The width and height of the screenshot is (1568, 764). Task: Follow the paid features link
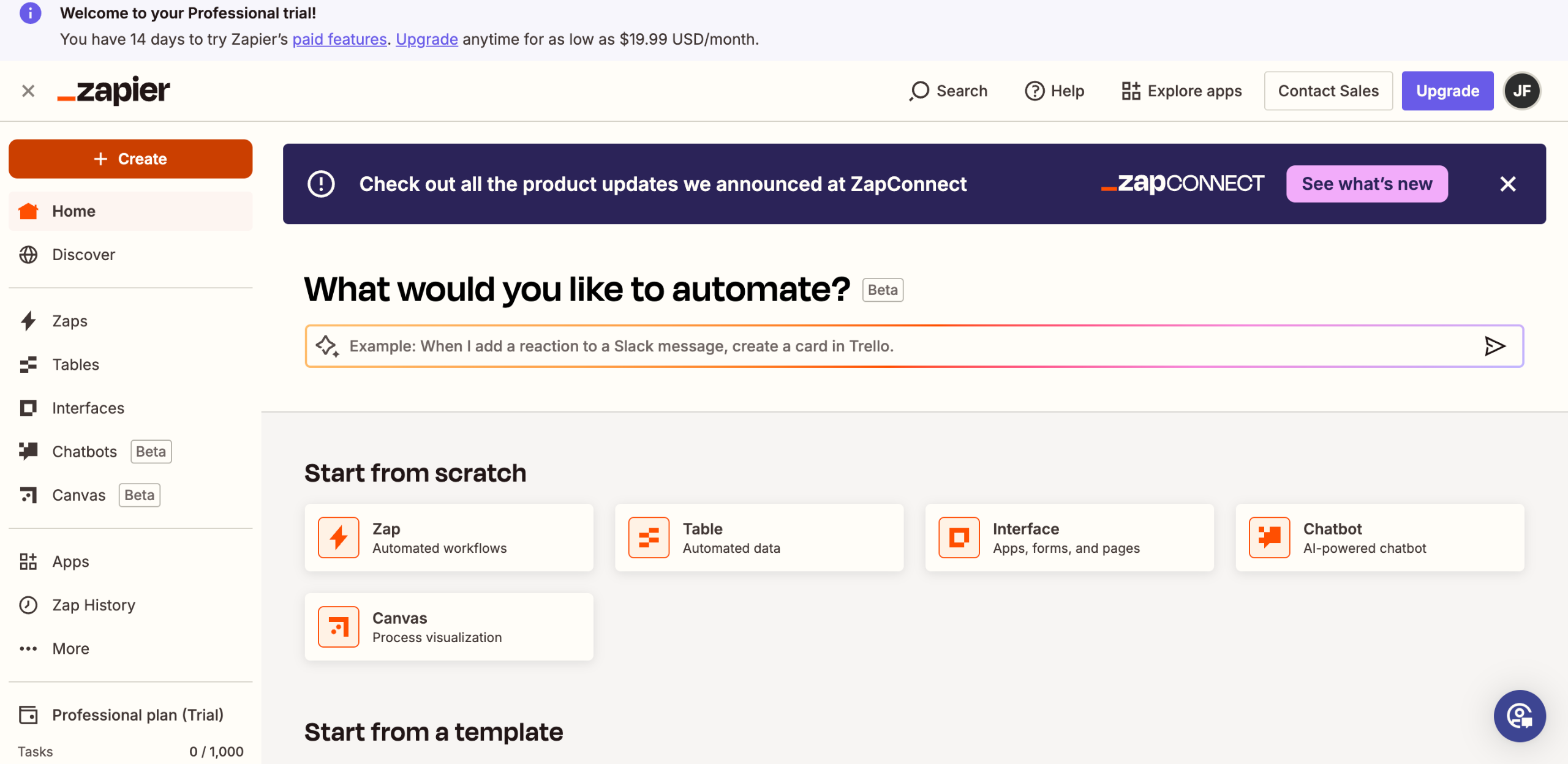pyautogui.click(x=339, y=39)
